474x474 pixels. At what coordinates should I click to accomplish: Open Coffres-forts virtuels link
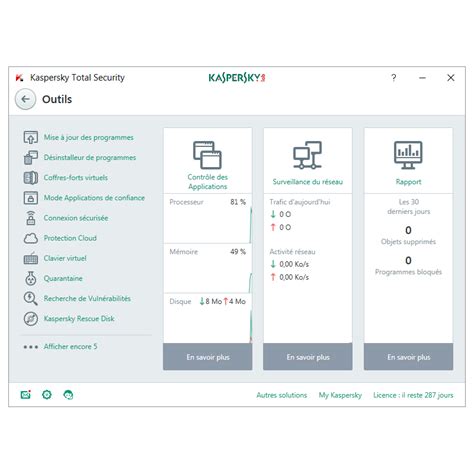click(x=76, y=178)
